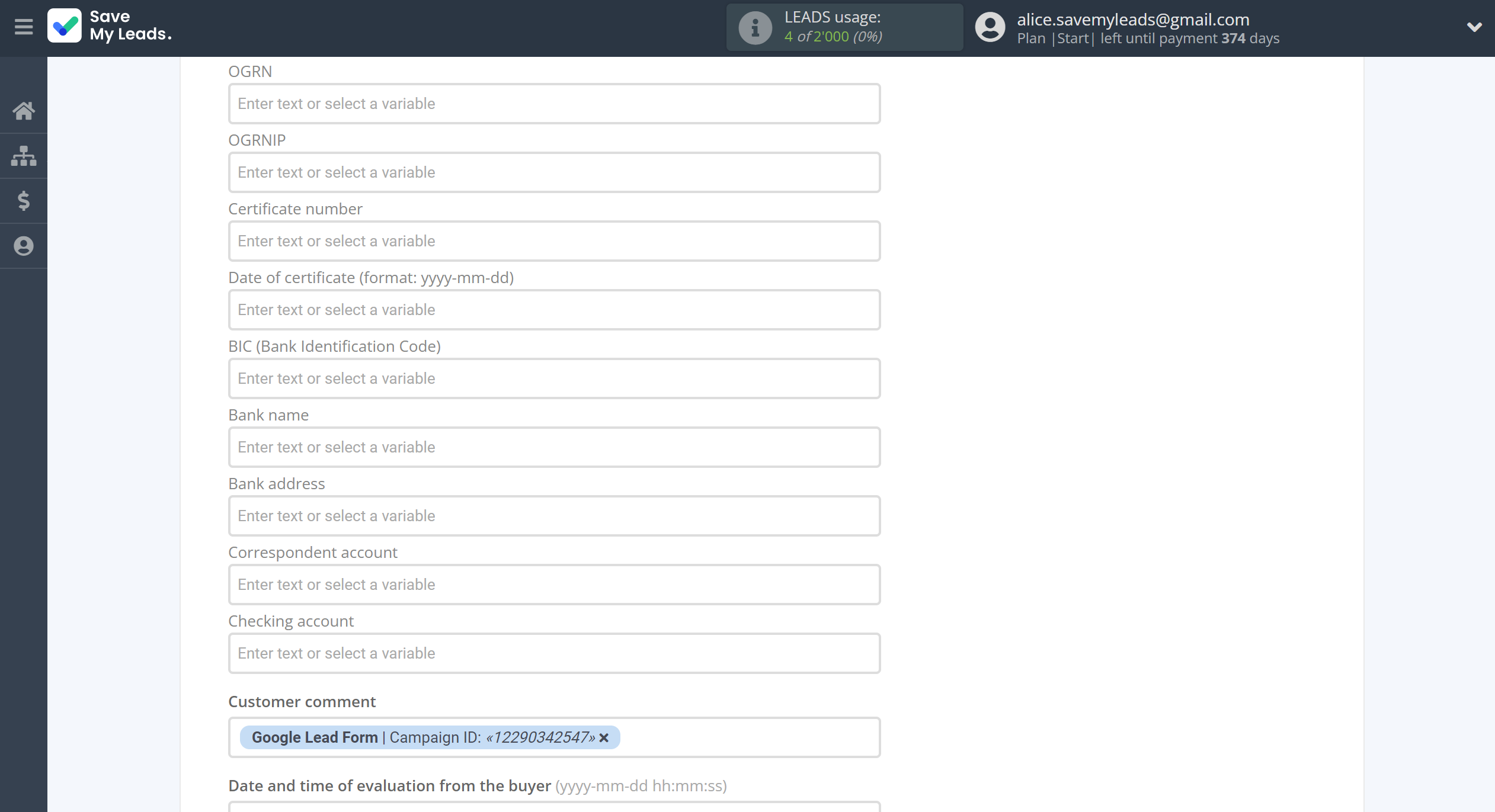Screen dimensions: 1495x812
Task: Click the BIC (Bank Identification Code) label
Action: pos(334,346)
